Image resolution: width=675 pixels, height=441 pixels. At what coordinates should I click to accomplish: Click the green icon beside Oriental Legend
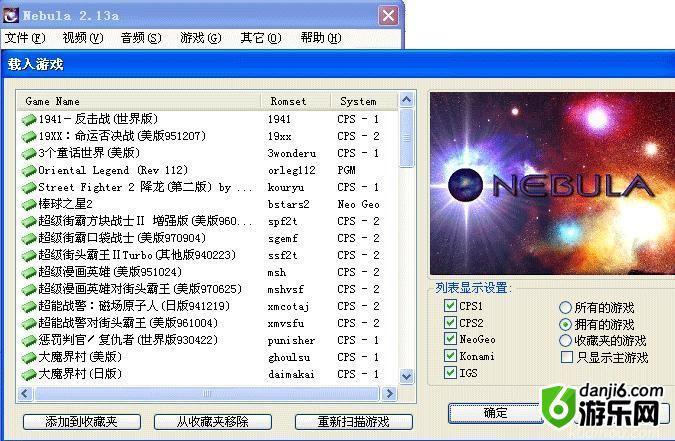[x=29, y=171]
